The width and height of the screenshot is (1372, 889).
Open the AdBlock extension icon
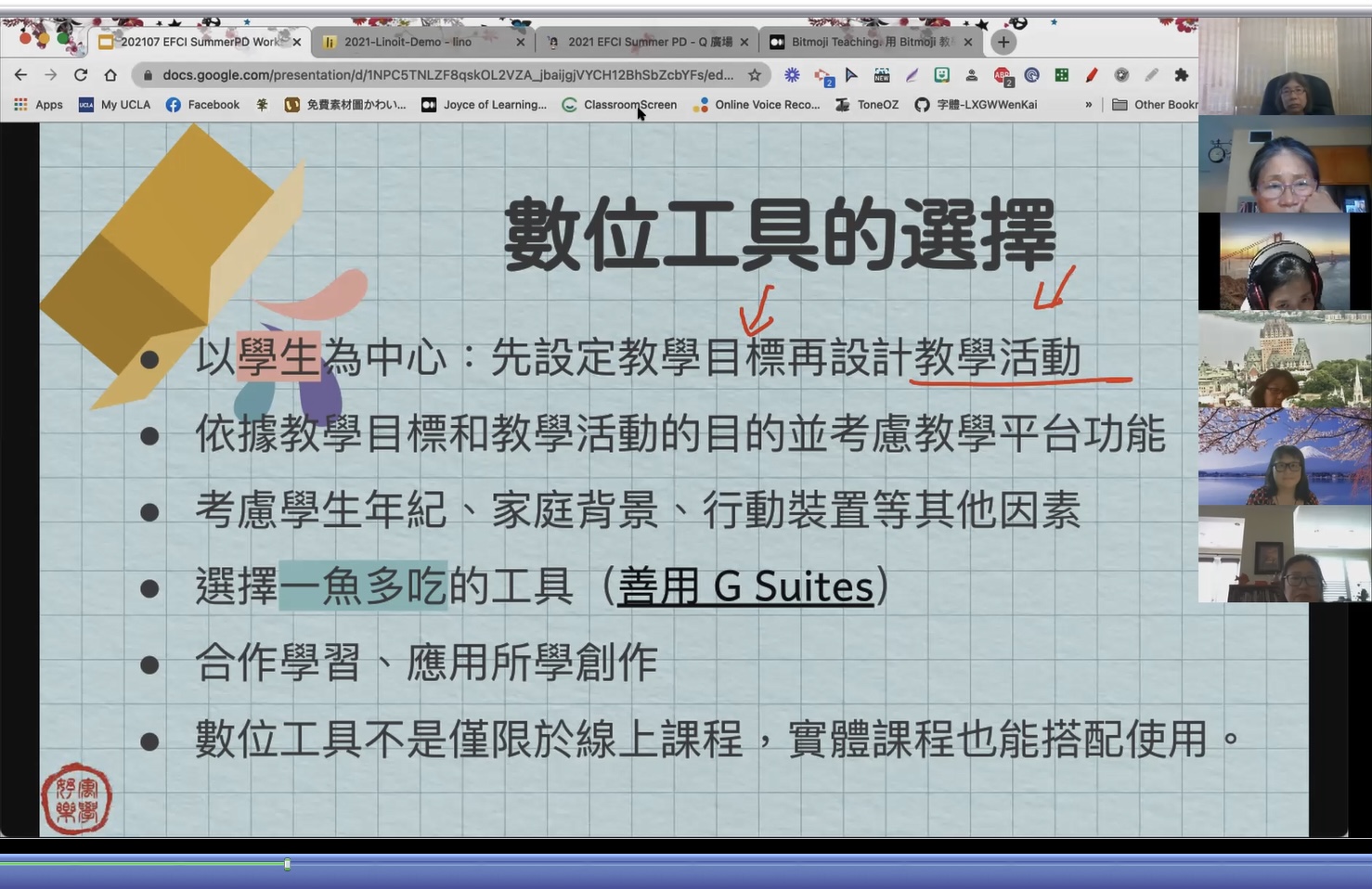pos(1003,75)
